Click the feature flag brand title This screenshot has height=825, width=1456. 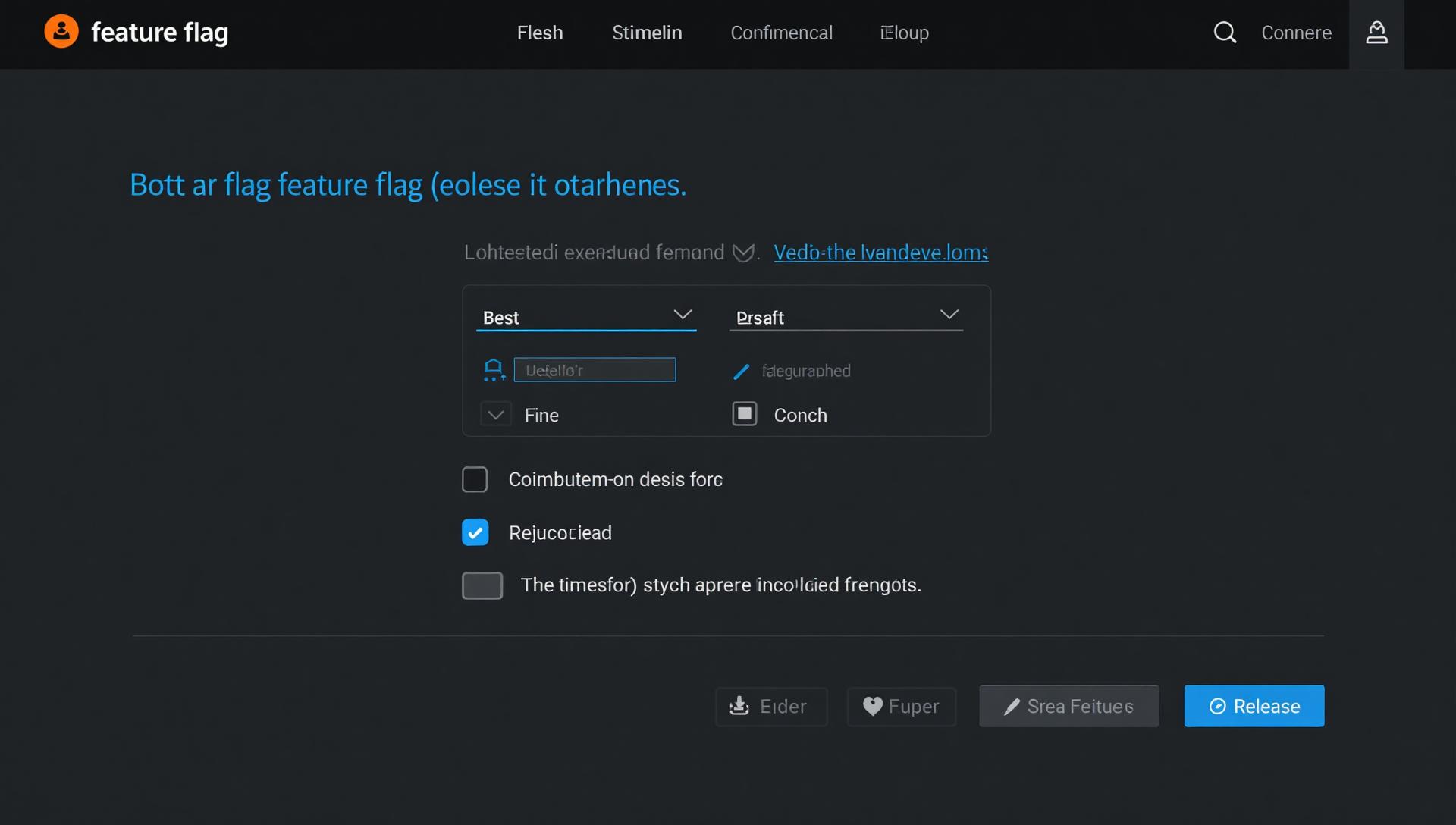pyautogui.click(x=159, y=33)
